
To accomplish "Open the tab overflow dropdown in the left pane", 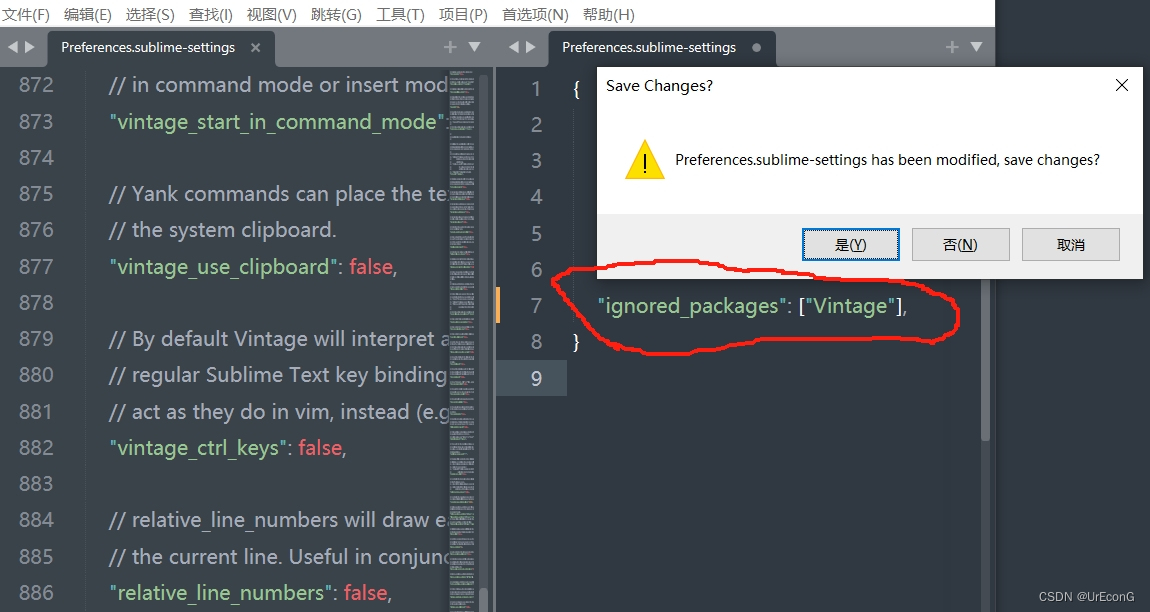I will click(472, 46).
